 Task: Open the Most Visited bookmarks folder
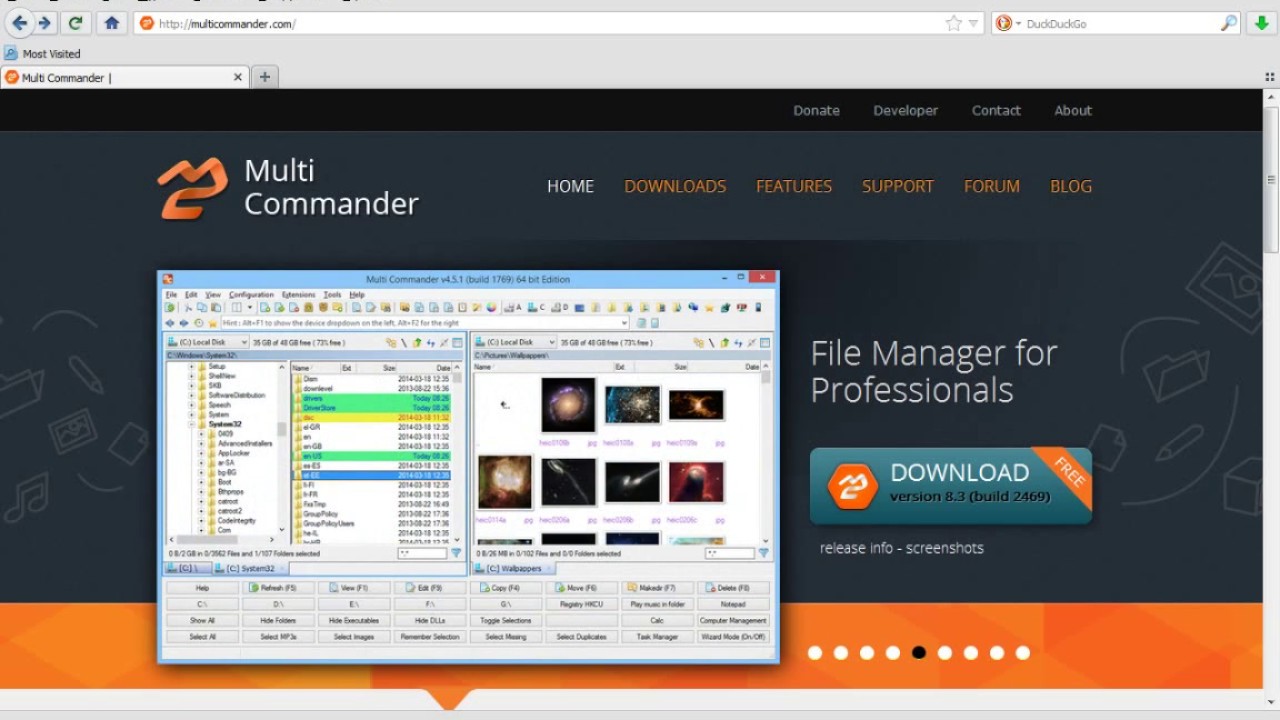(x=42, y=54)
